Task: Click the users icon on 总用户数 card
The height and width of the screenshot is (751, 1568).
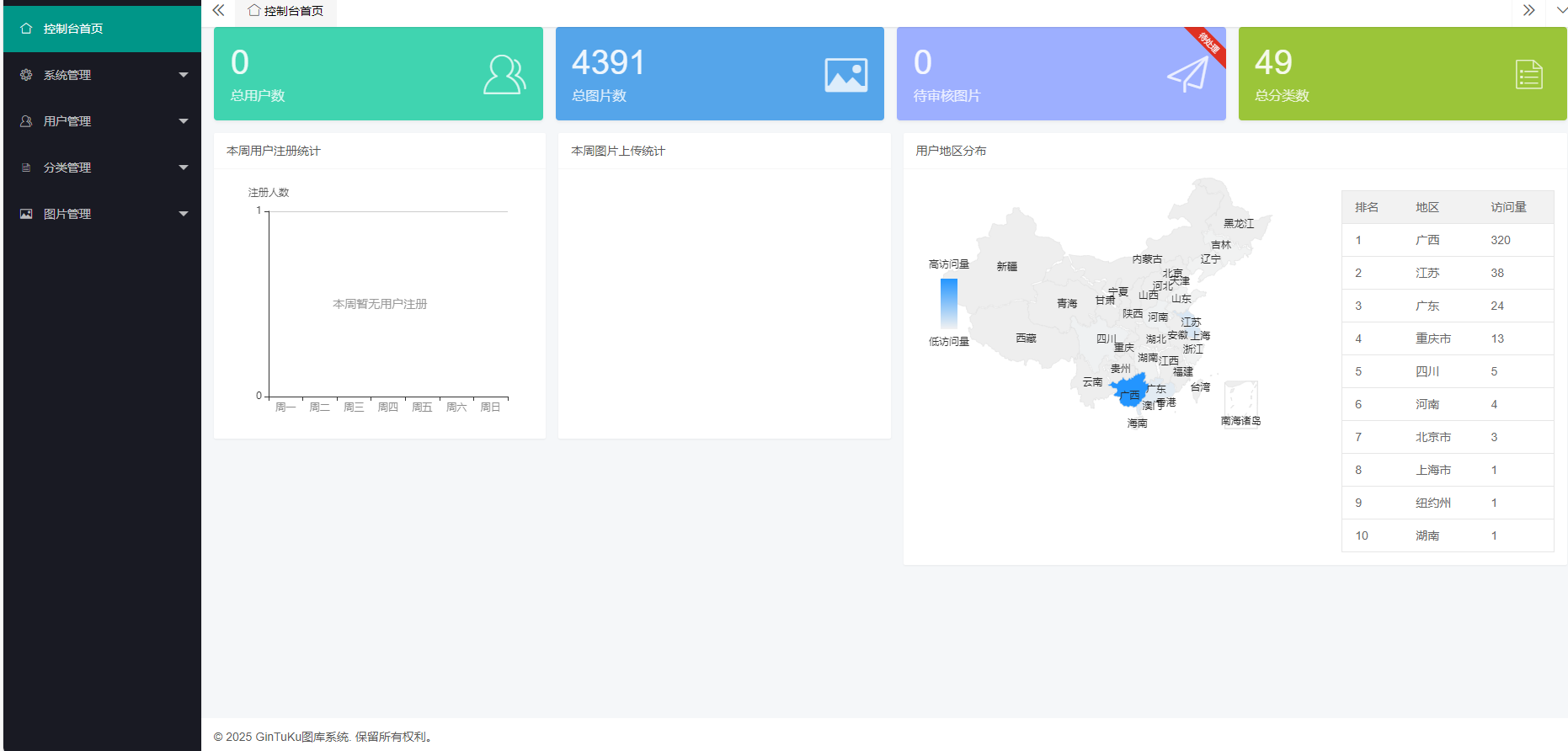Action: coord(504,75)
